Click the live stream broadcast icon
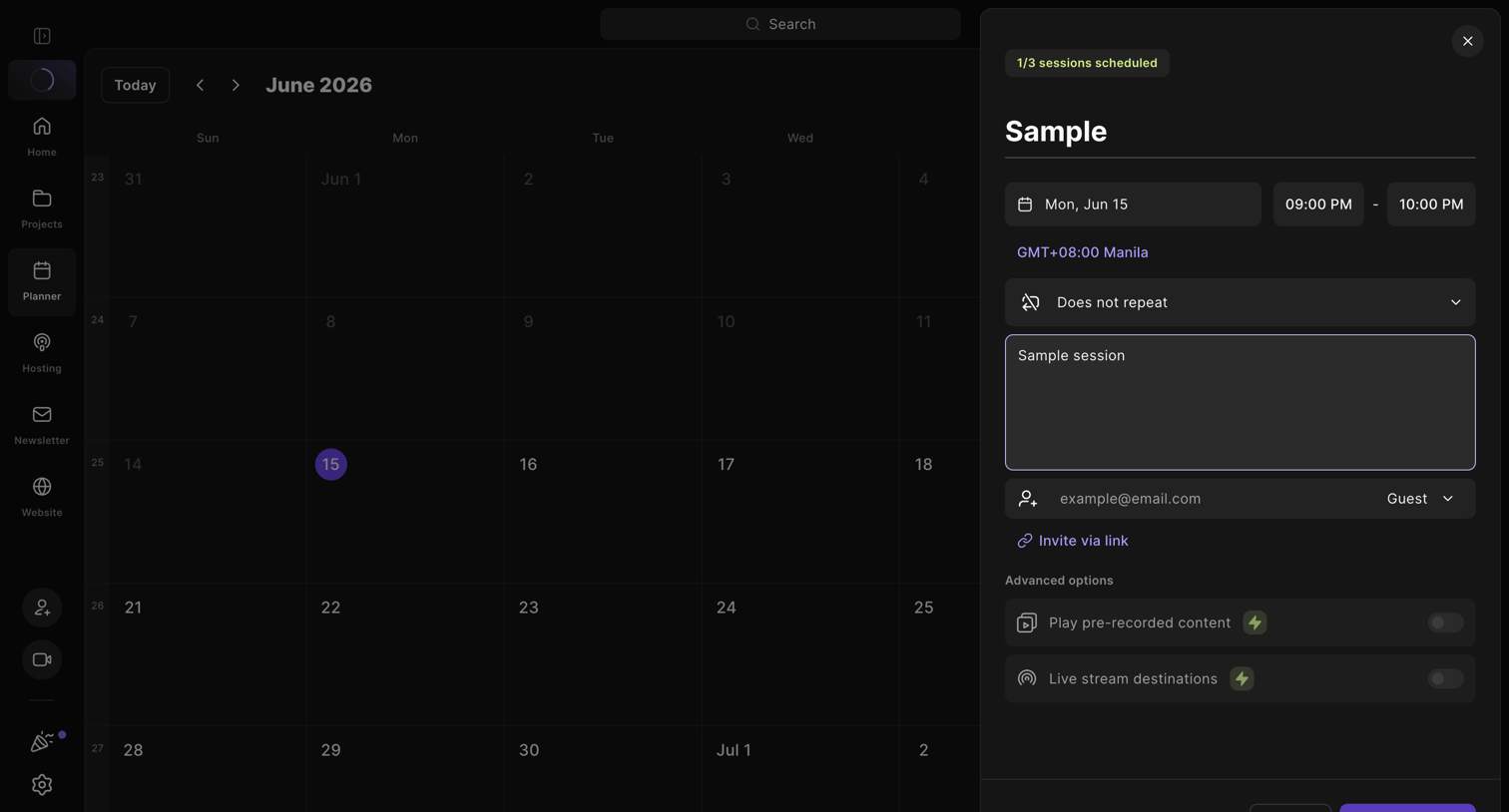Viewport: 1509px width, 812px height. 1026,678
